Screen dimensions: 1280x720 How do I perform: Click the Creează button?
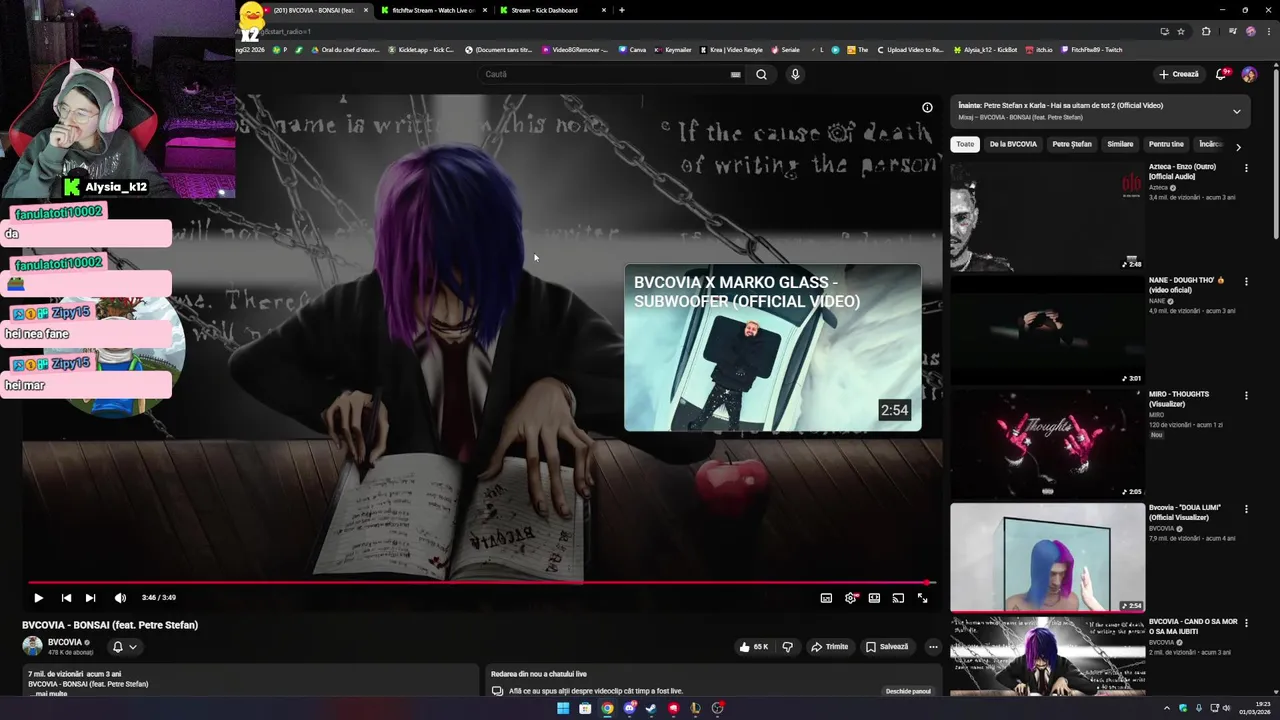point(1178,74)
